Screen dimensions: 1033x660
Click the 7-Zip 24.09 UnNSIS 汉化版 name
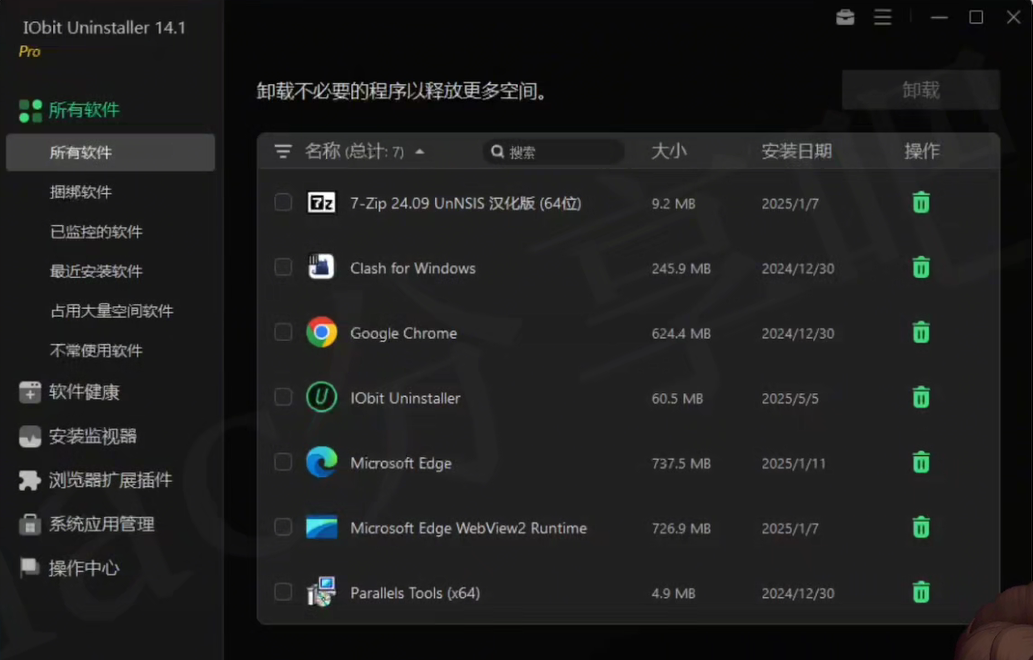466,203
